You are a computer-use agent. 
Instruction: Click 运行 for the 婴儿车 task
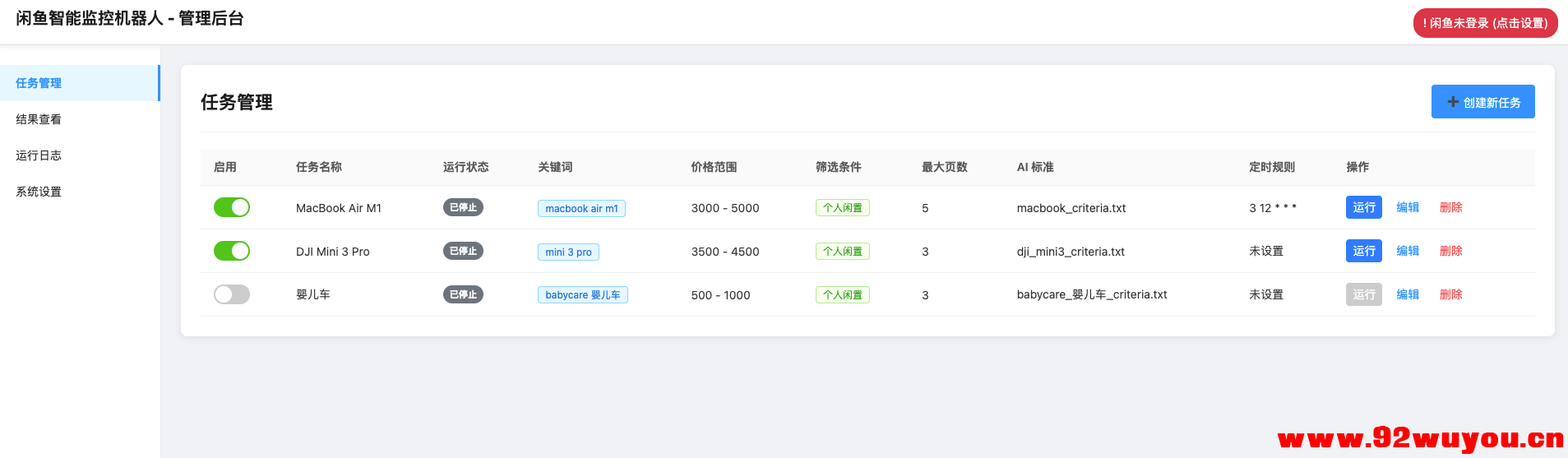pos(1363,294)
